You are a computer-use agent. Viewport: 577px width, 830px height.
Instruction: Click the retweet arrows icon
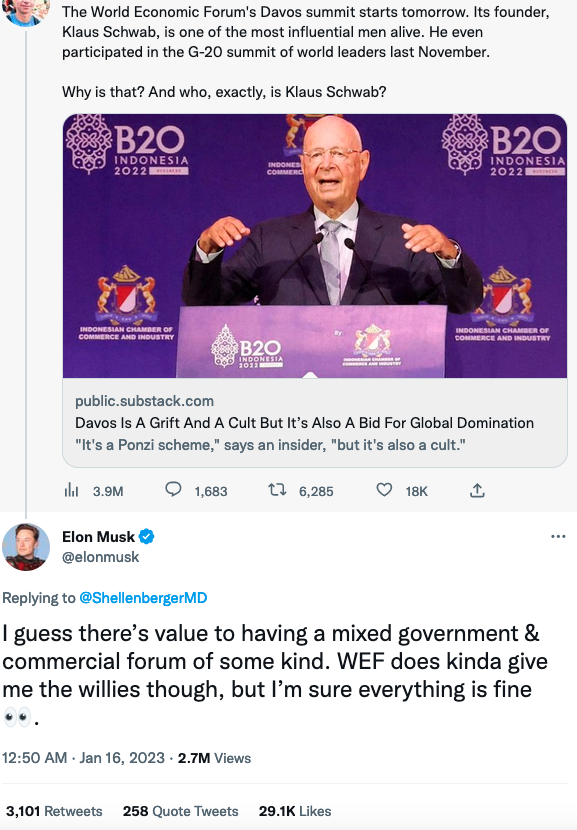(x=277, y=490)
